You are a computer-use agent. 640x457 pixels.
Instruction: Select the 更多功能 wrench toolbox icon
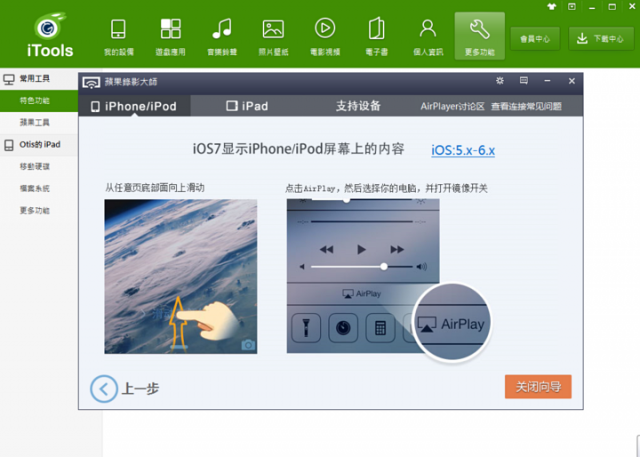coord(480,36)
